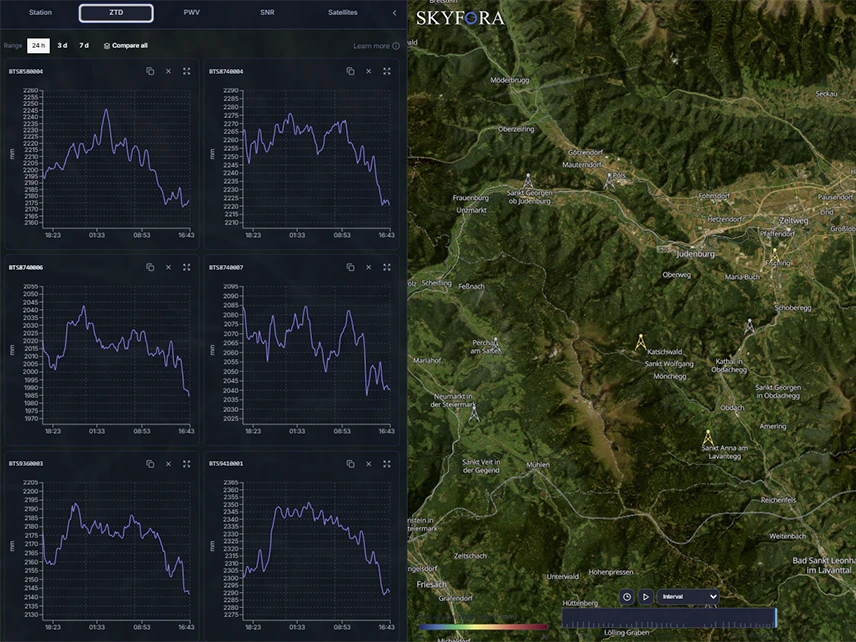Image resolution: width=856 pixels, height=642 pixels.
Task: Copy the BTS8580004 chart
Action: 150,71
